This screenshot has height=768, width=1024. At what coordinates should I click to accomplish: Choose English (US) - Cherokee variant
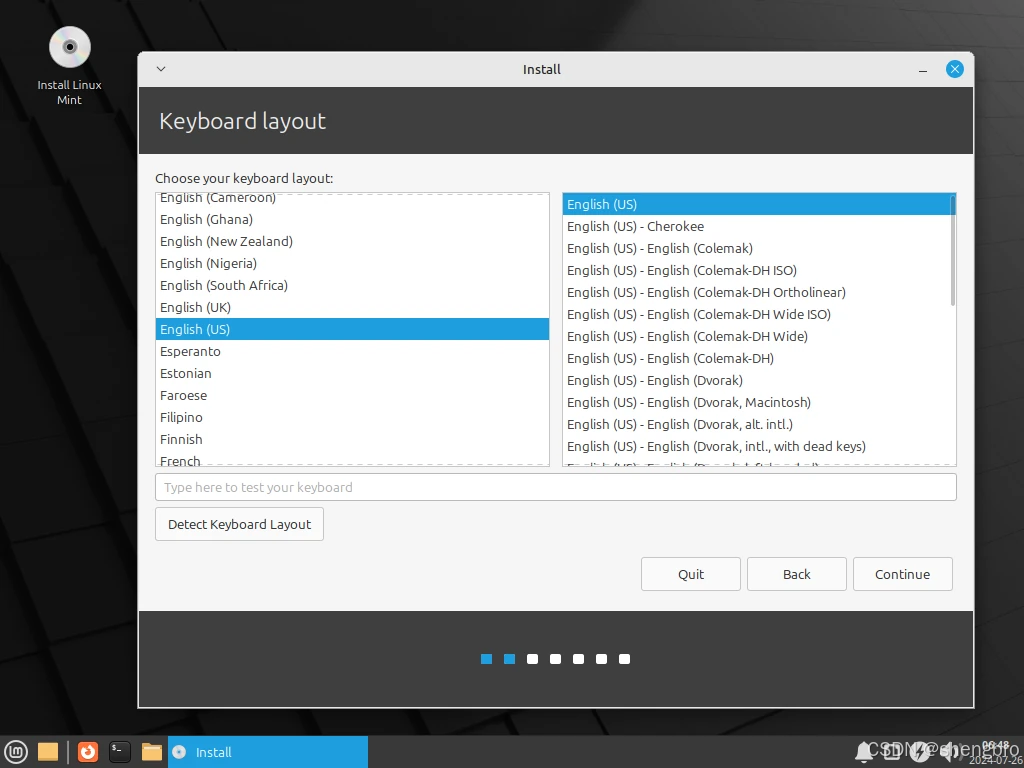click(x=635, y=226)
